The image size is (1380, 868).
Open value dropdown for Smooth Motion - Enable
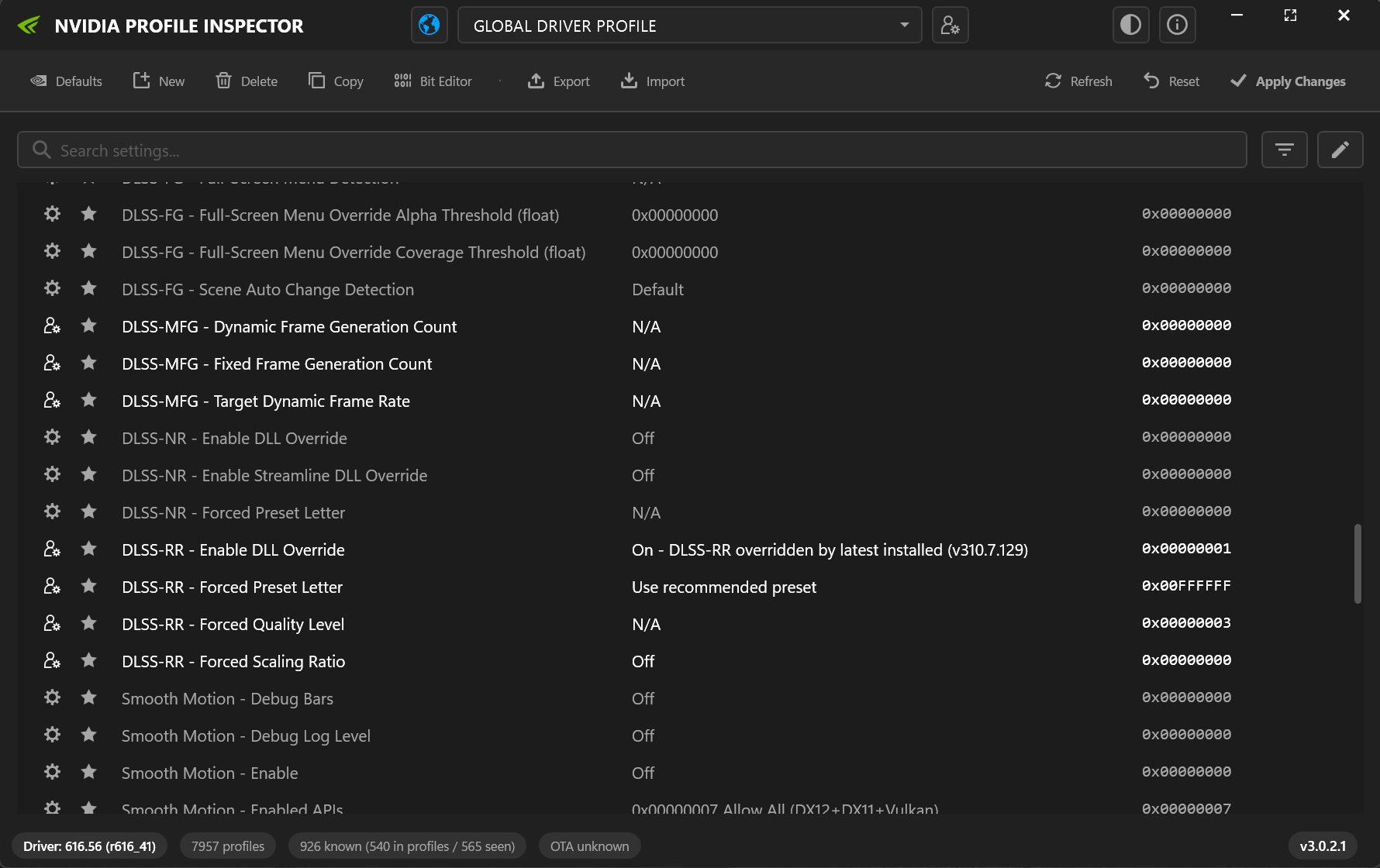pos(643,773)
